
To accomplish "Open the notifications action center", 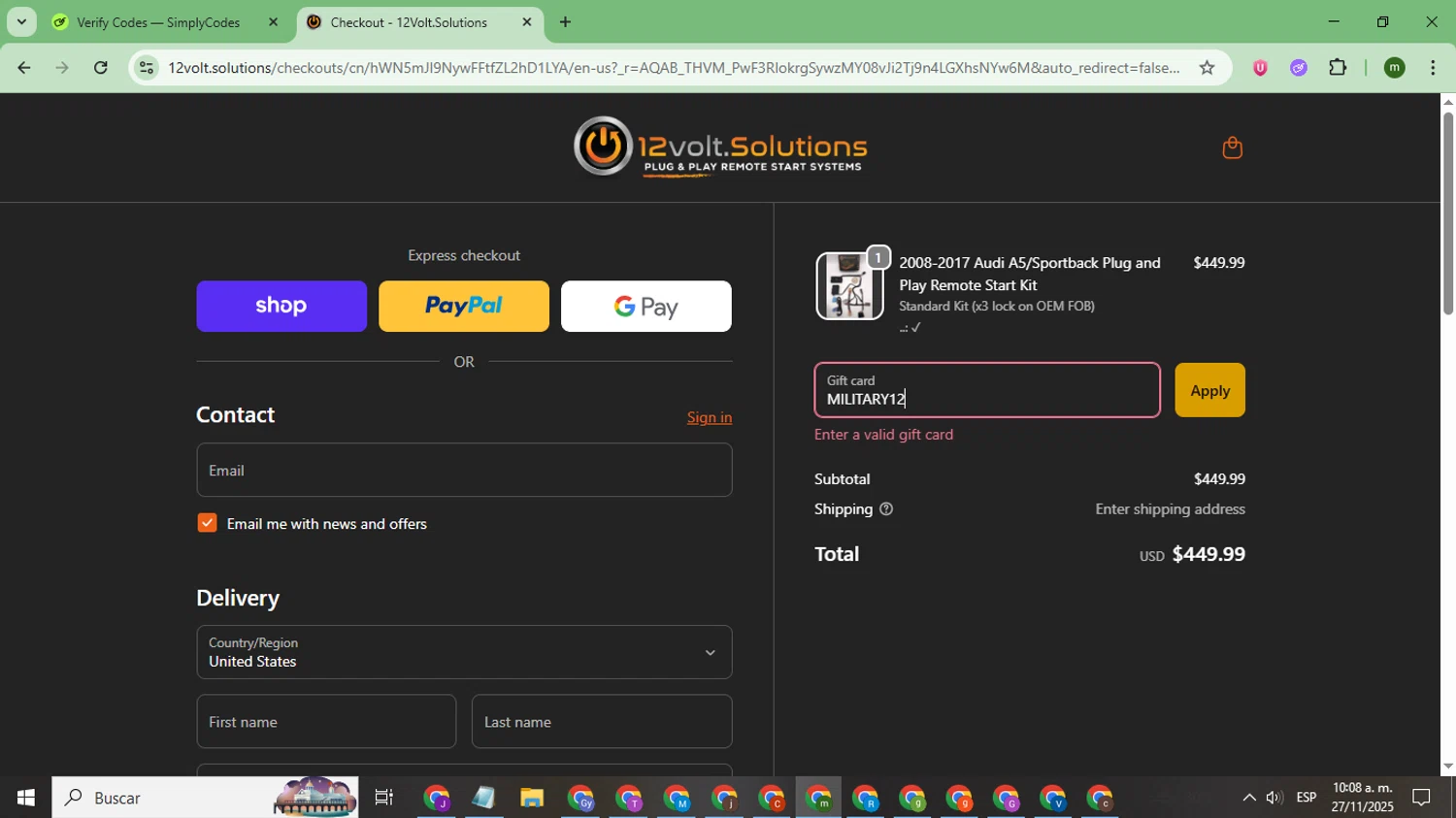I will (1421, 798).
